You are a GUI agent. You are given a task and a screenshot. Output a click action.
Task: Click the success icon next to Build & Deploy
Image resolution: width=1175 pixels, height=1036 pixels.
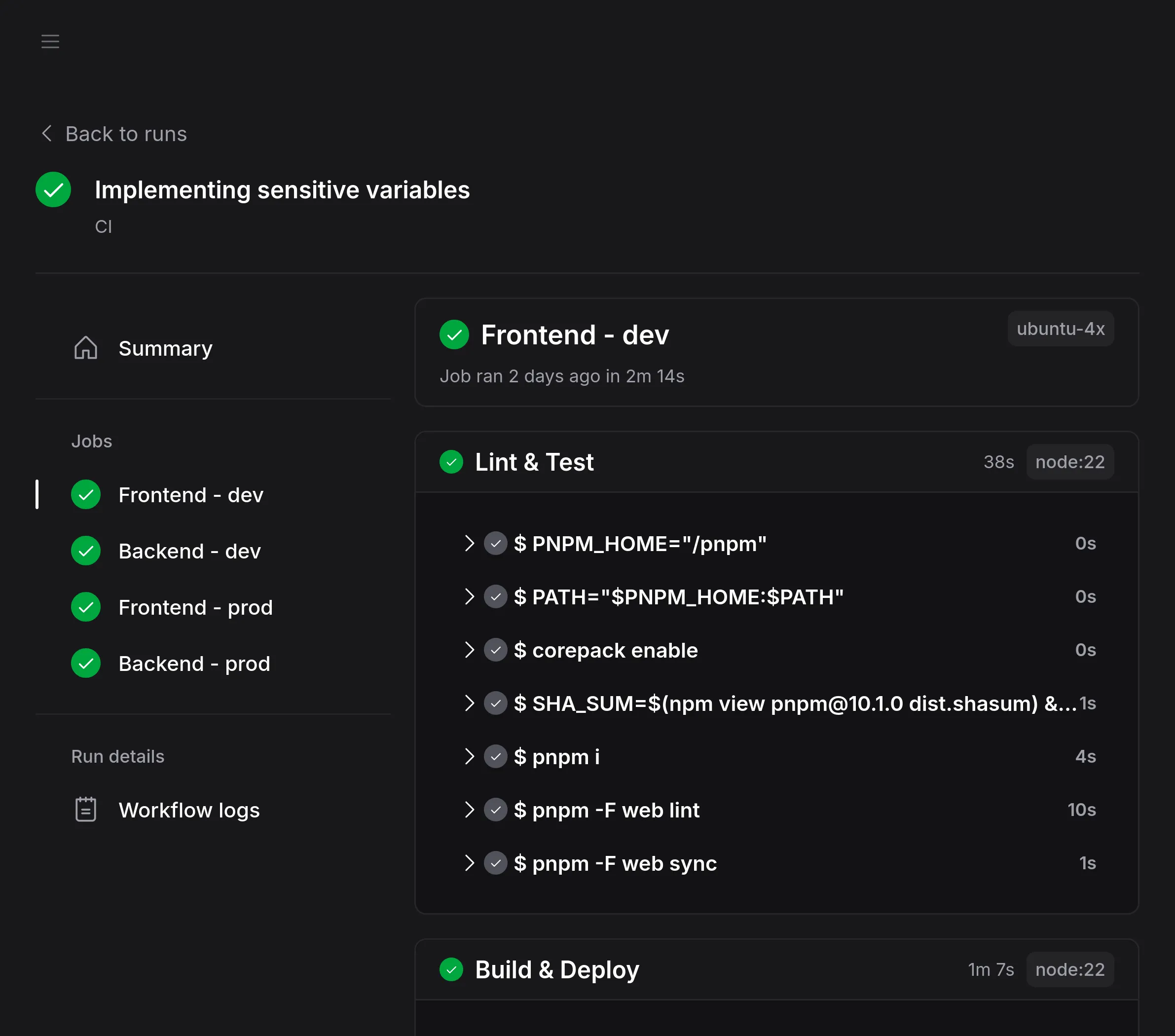(x=451, y=969)
